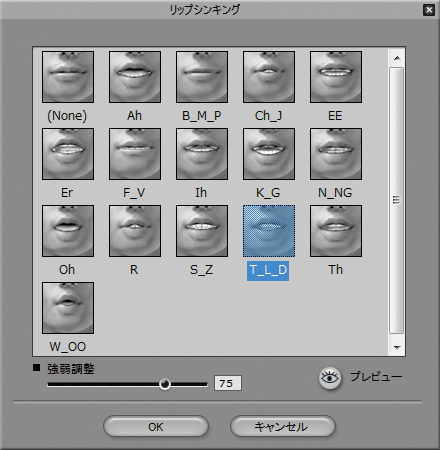
Task: Click the strength value field showing 75
Action: [228, 383]
